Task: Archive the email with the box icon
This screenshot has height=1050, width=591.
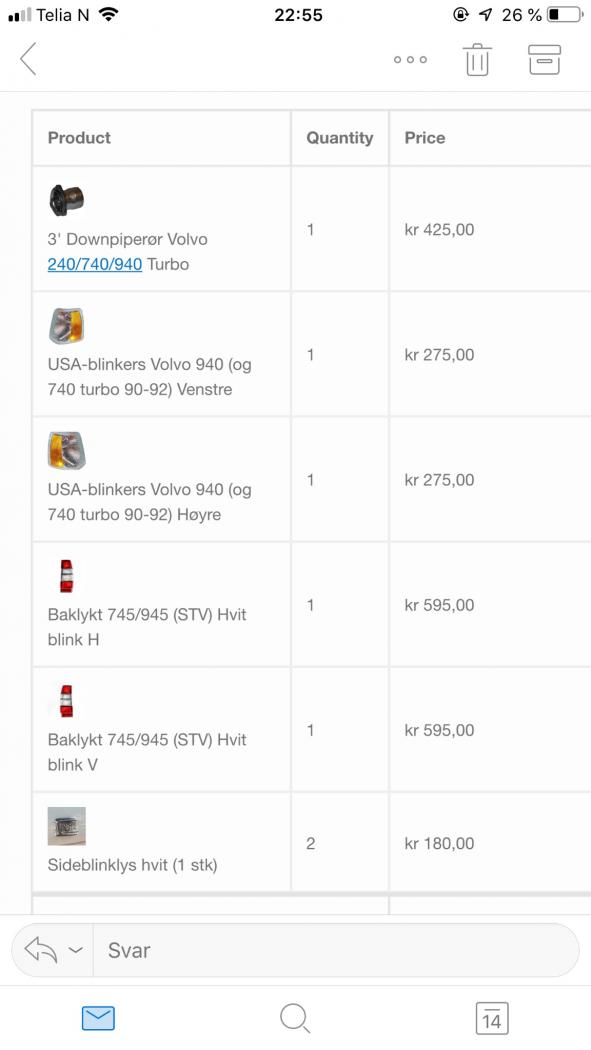Action: tap(544, 60)
